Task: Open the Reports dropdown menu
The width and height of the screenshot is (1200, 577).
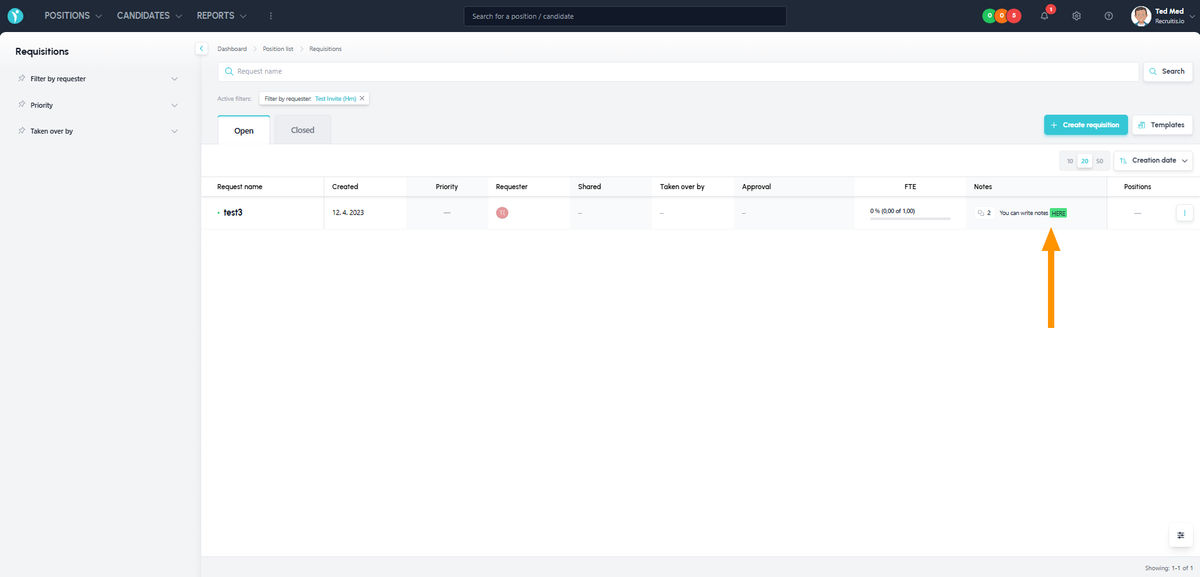Action: (221, 16)
